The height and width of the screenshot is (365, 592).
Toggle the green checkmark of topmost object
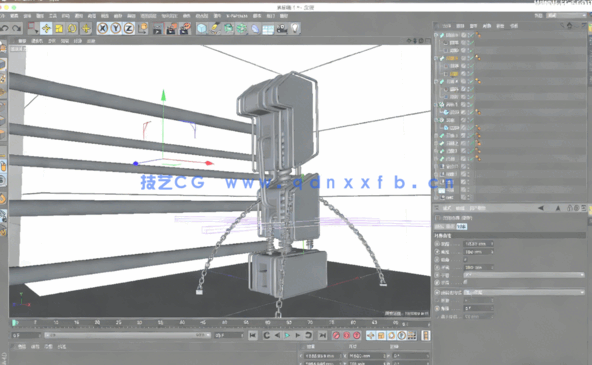471,35
